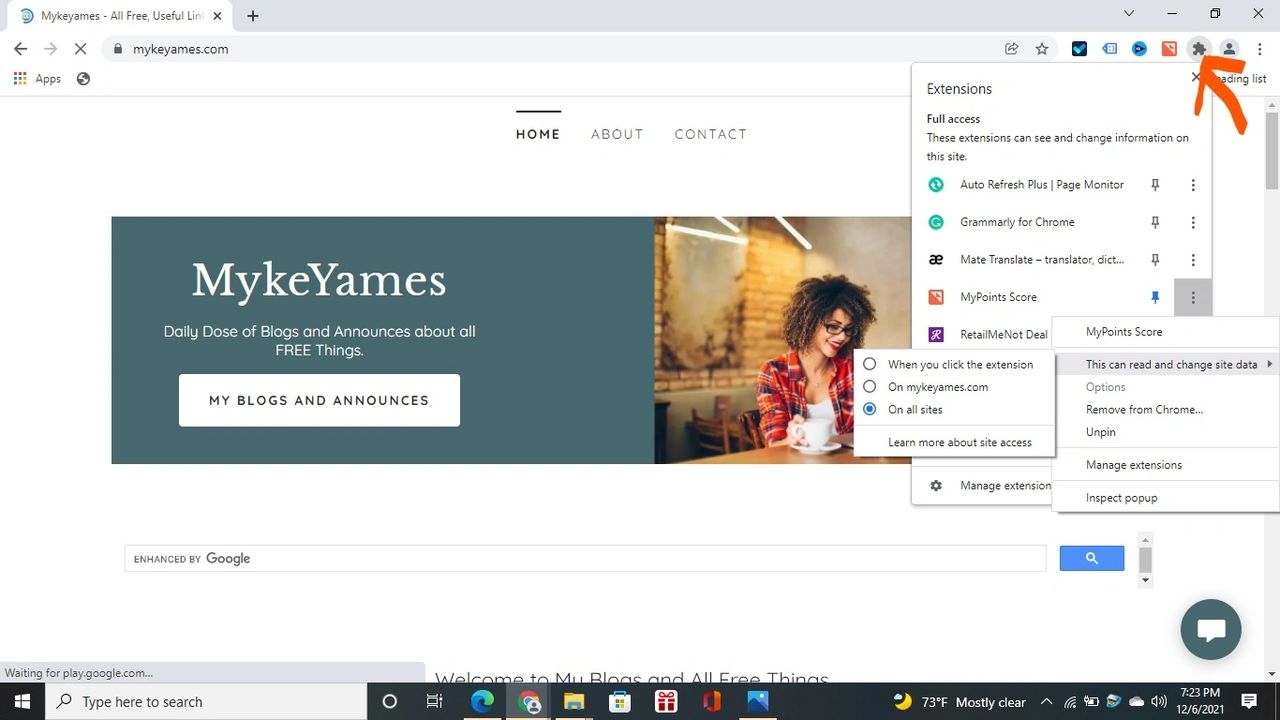Click the Auto Refresh Plus extension icon
1280x720 pixels.
coord(936,184)
